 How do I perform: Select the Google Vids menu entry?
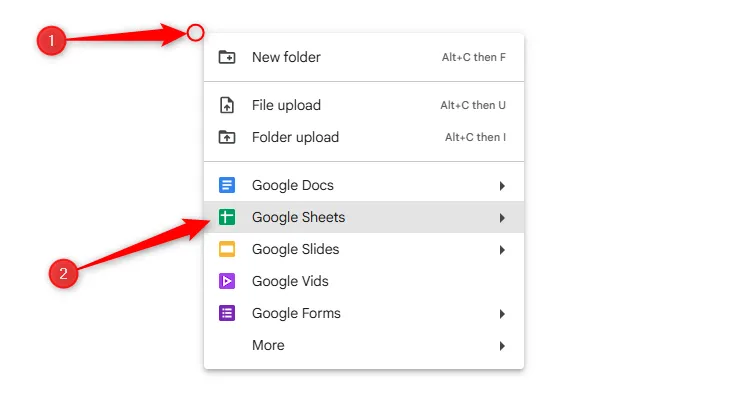tap(290, 281)
